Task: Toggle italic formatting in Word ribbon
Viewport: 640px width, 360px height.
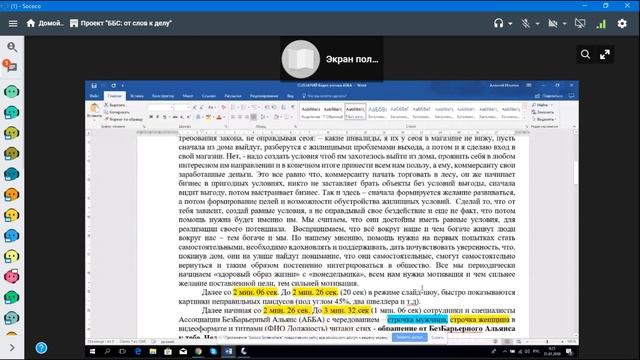Action: [x=158, y=118]
